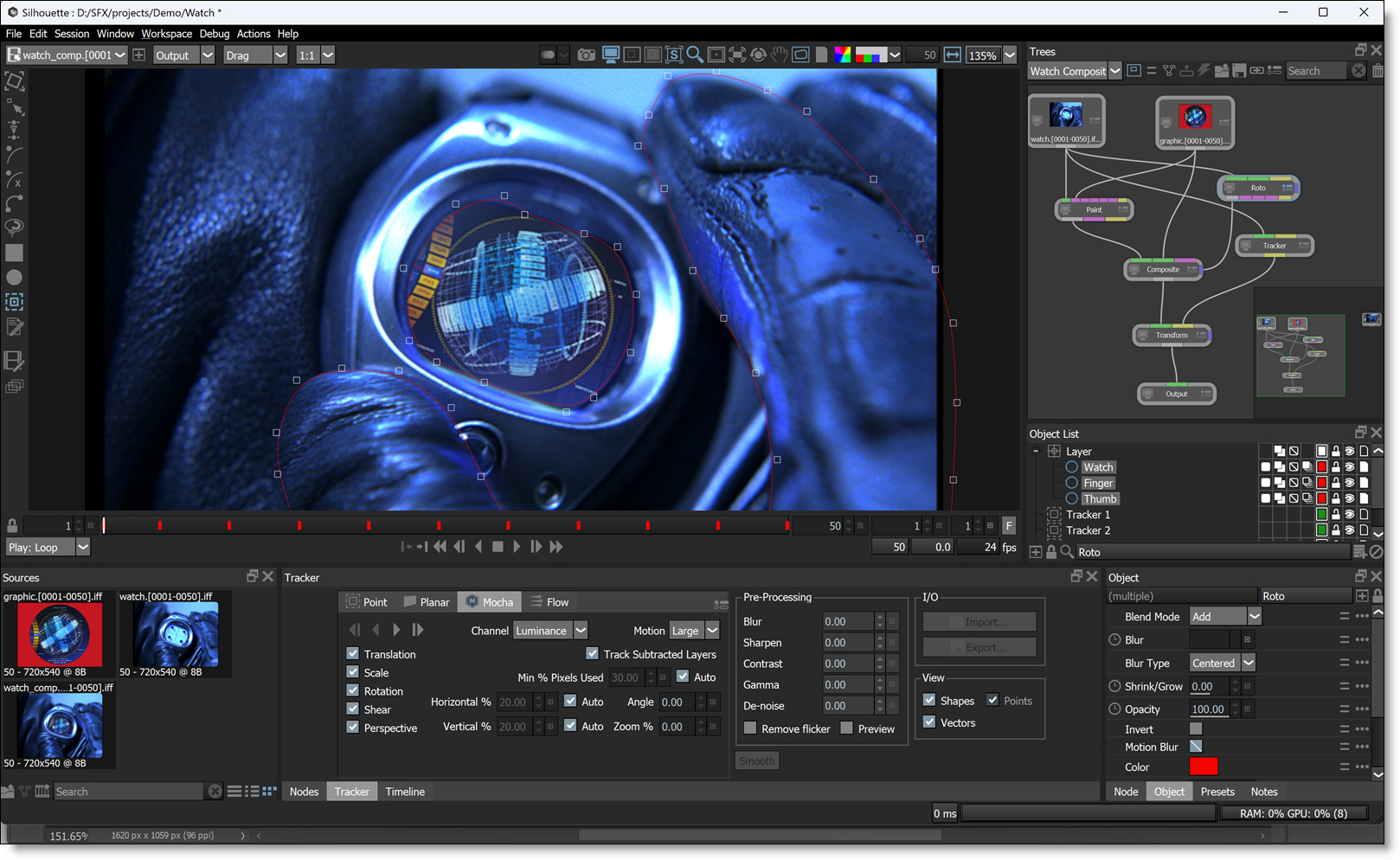Choose the Circle shape tool
This screenshot has width=1400, height=860.
pyautogui.click(x=15, y=278)
